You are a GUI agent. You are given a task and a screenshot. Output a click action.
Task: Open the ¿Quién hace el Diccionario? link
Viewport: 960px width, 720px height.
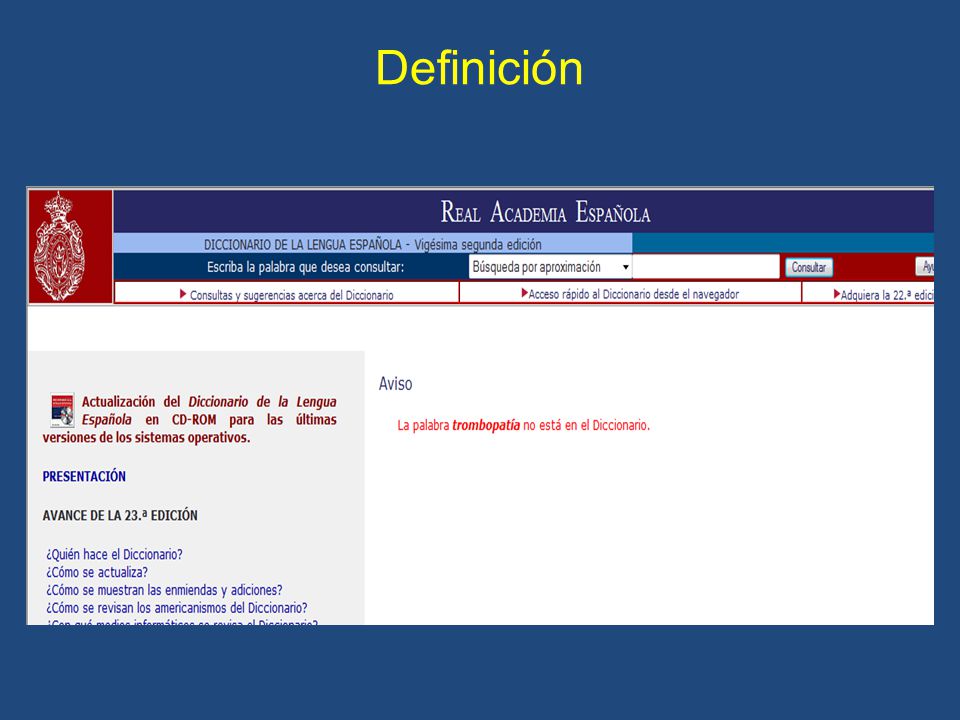coord(114,554)
